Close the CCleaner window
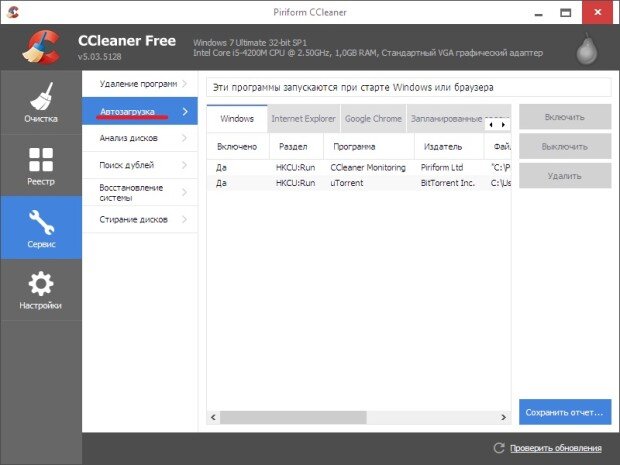The height and width of the screenshot is (465, 620). [x=597, y=12]
